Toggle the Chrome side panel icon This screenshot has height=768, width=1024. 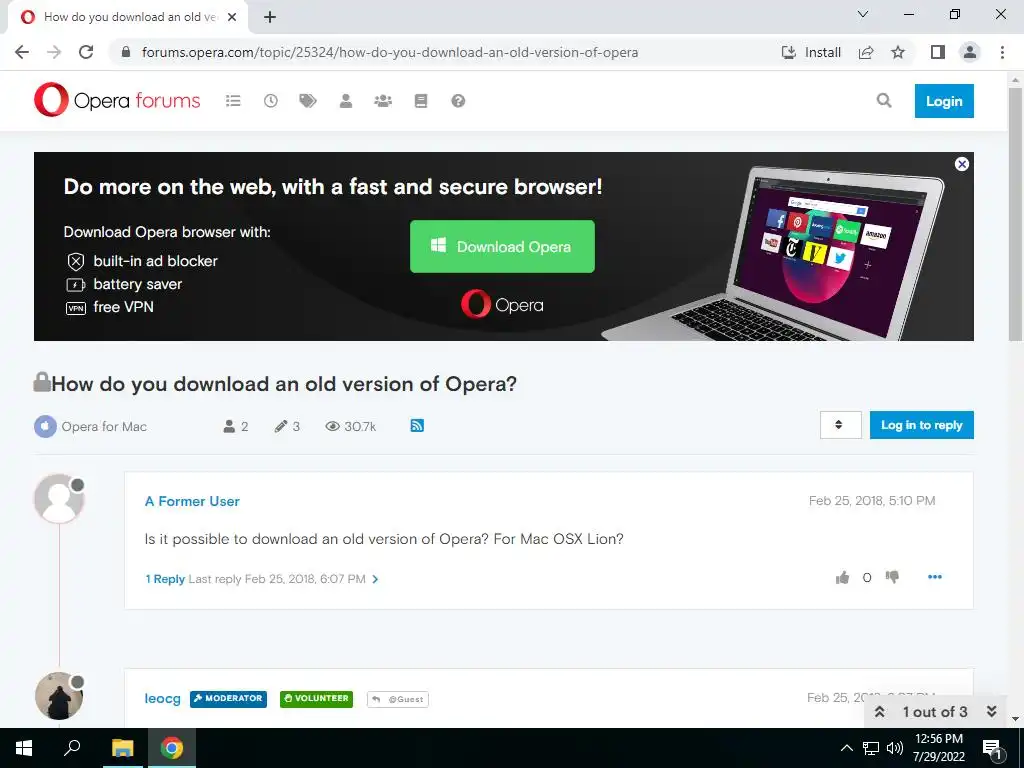click(938, 52)
